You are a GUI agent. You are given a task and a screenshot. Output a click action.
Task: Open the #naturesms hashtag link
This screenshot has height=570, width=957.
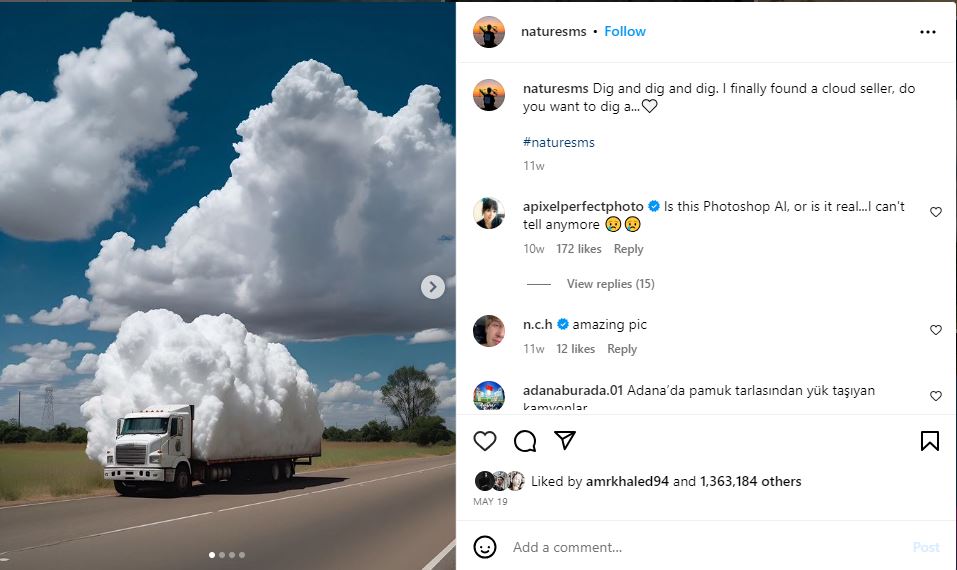pyautogui.click(x=559, y=142)
